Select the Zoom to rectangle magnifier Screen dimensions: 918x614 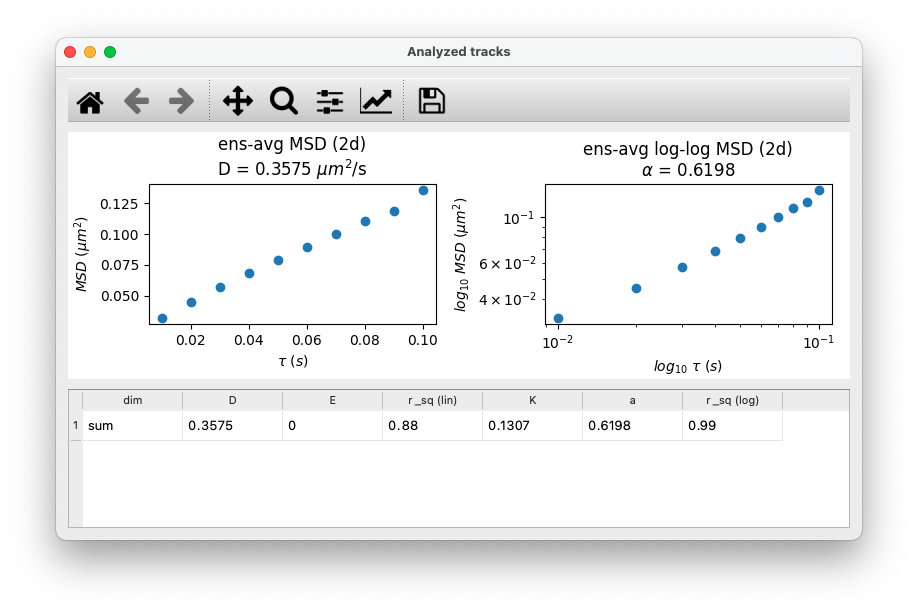284,101
